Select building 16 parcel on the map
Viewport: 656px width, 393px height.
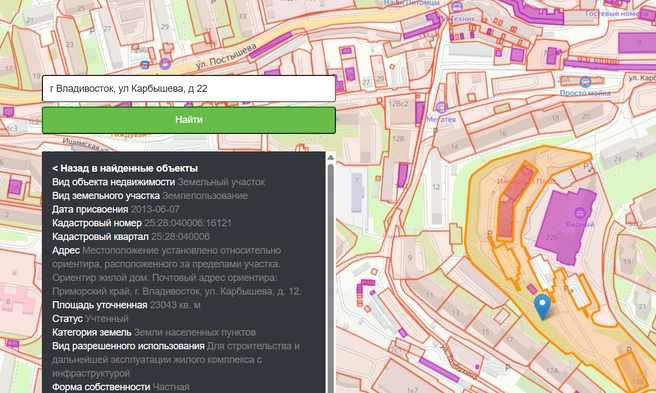502,134
